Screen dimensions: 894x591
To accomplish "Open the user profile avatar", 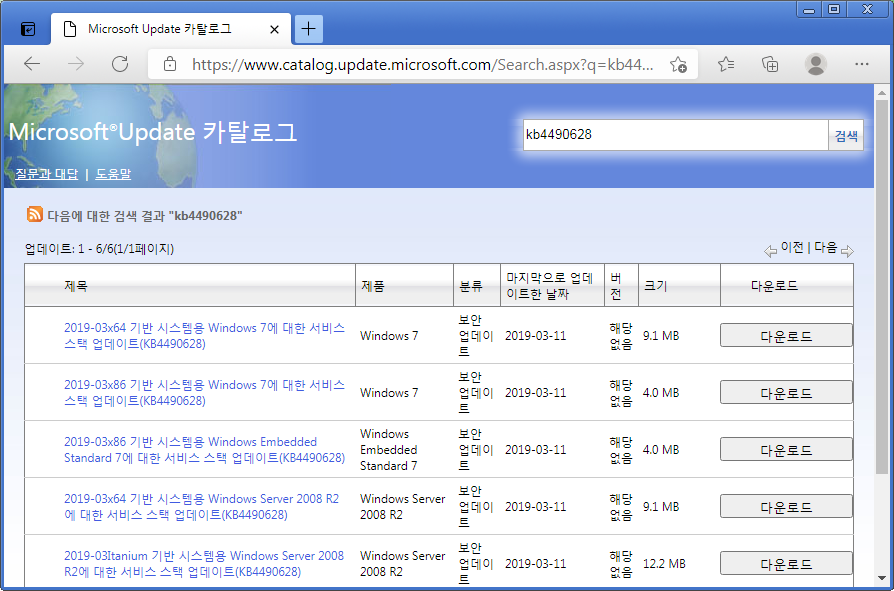I will coord(815,64).
